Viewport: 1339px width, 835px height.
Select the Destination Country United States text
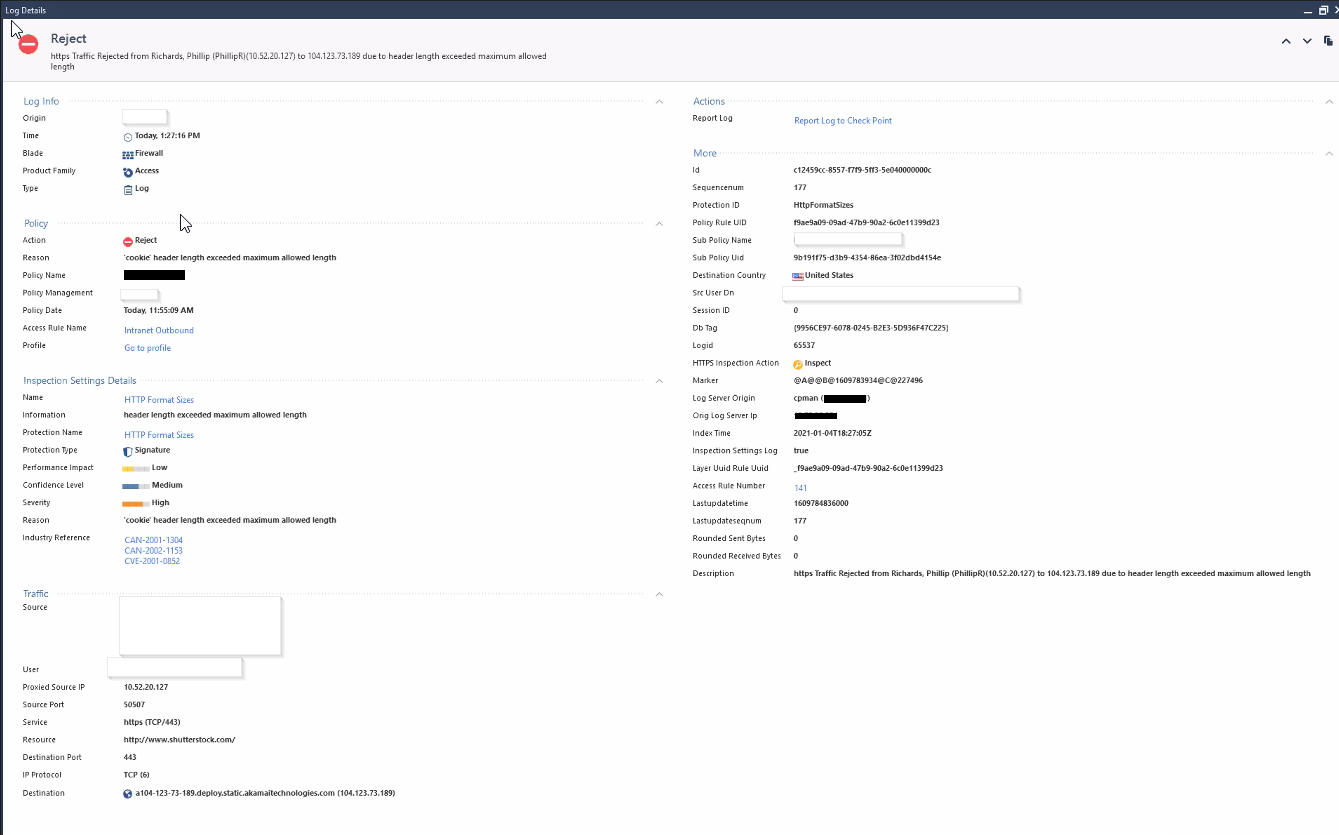click(829, 276)
